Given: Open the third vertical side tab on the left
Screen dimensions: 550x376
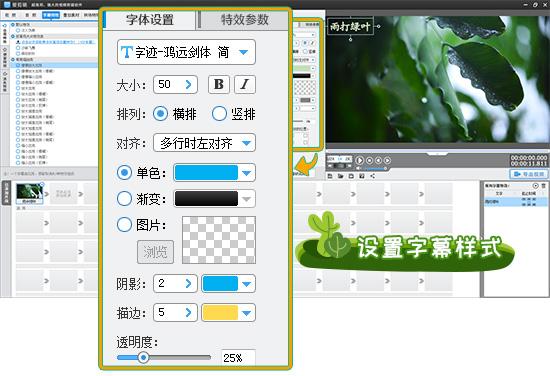Looking at the screenshot, I should (x=5, y=81).
